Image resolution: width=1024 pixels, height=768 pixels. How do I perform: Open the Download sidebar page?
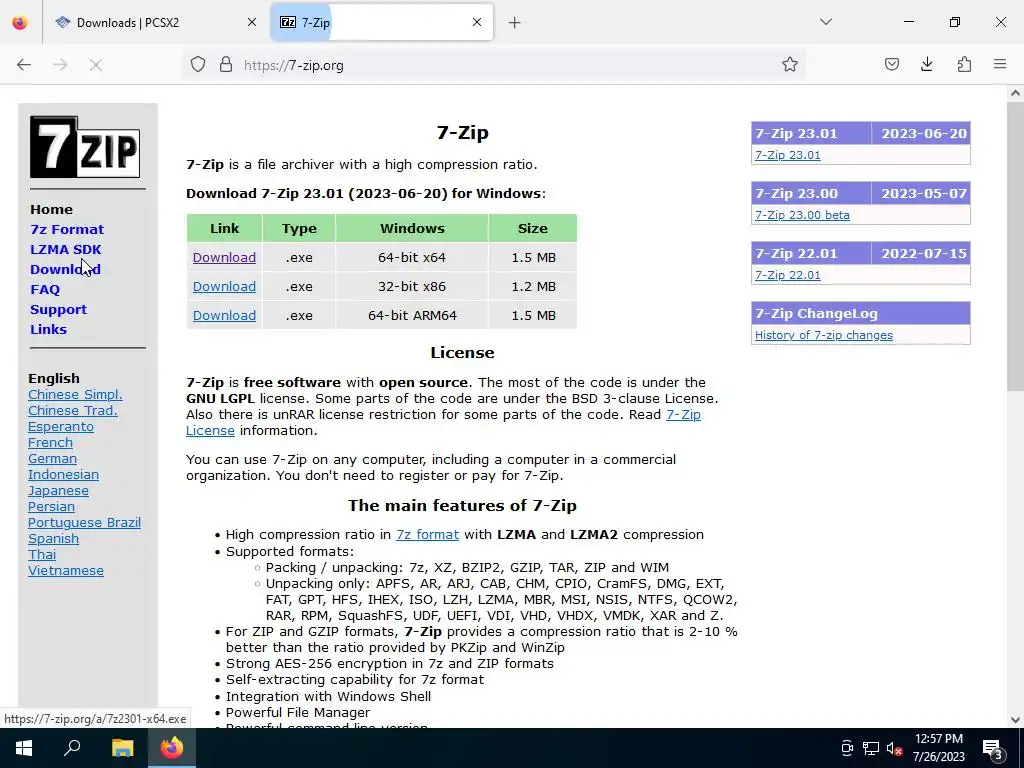click(x=65, y=270)
